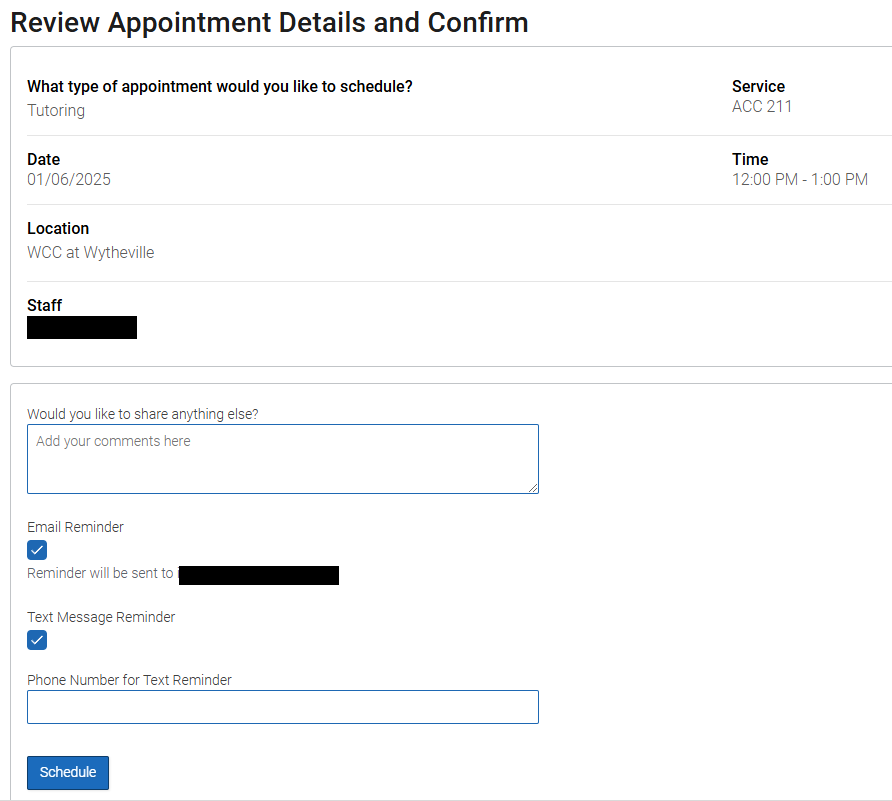
Task: Click the 'Service' heading label
Action: pos(758,86)
